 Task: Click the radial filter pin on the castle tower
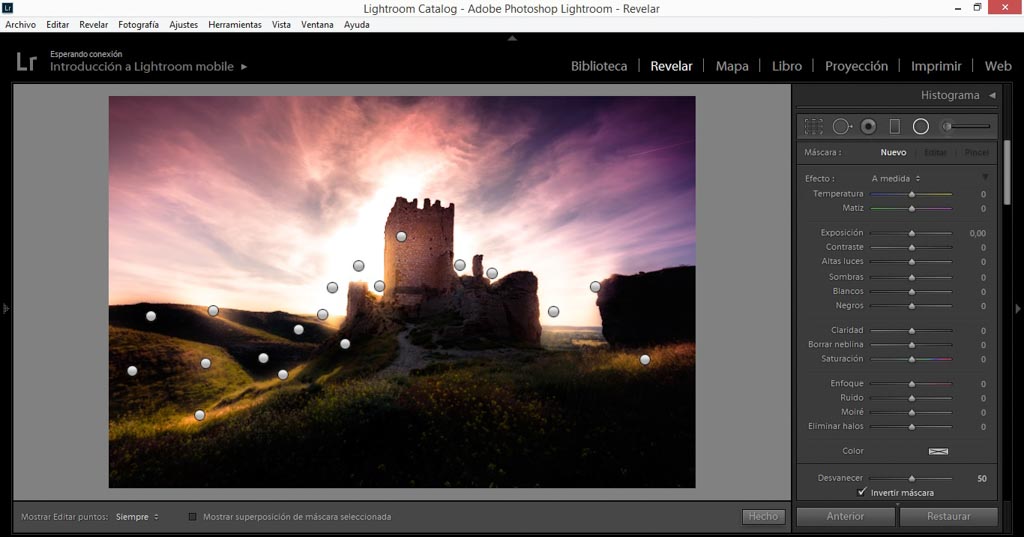(x=401, y=237)
